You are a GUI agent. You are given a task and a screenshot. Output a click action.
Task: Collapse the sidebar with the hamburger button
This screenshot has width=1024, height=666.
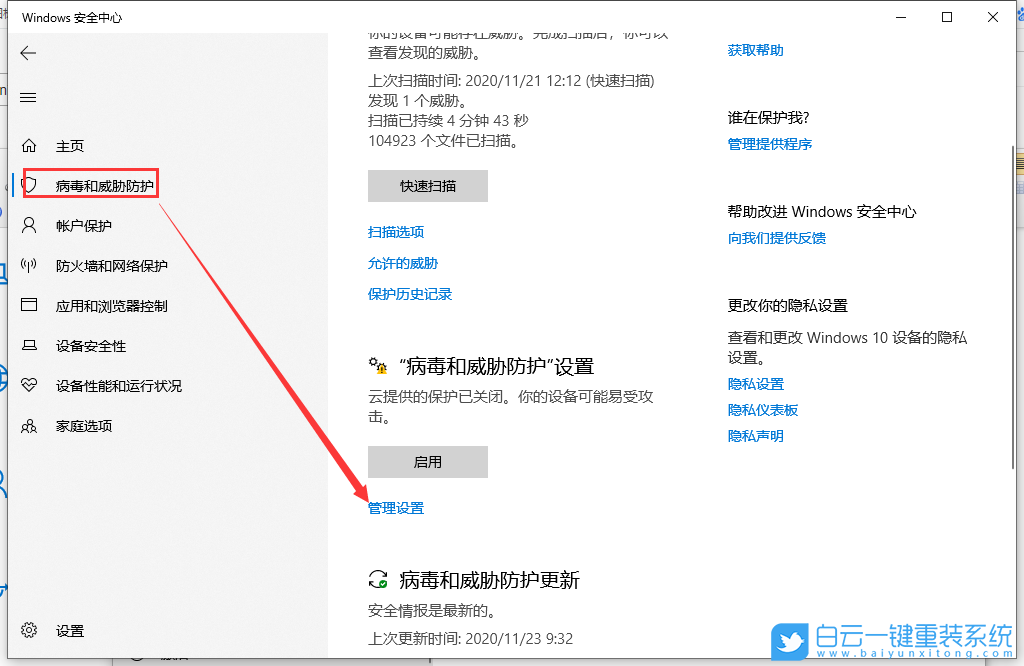tap(28, 97)
